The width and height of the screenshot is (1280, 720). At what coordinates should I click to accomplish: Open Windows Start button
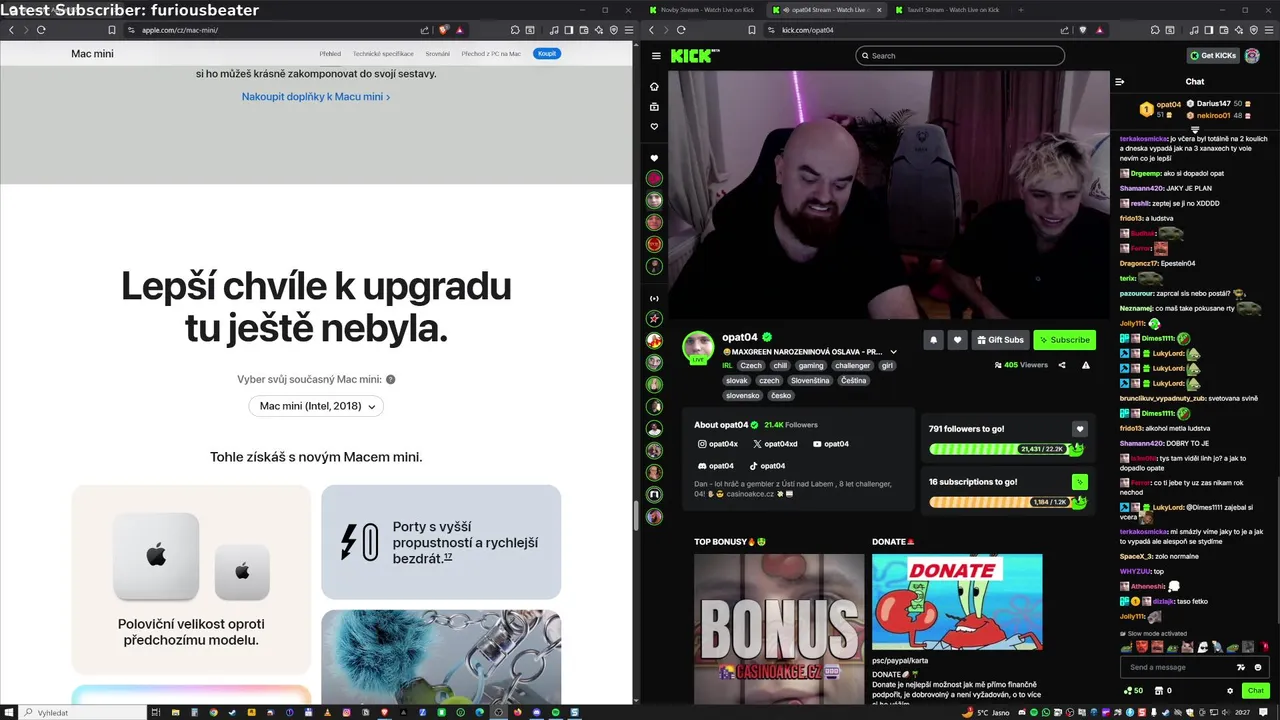coord(9,712)
